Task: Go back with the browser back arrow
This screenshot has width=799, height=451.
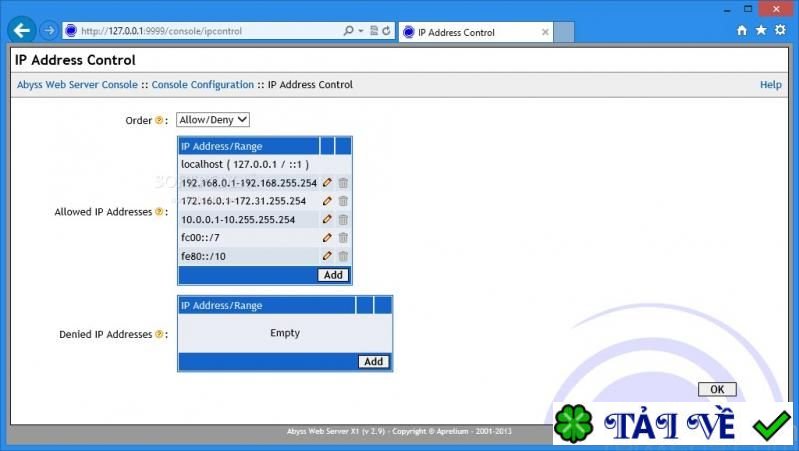Action: 21,31
